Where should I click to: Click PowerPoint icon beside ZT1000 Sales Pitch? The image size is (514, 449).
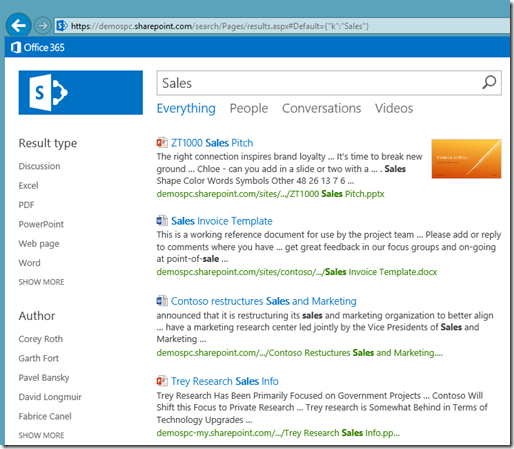(x=162, y=143)
